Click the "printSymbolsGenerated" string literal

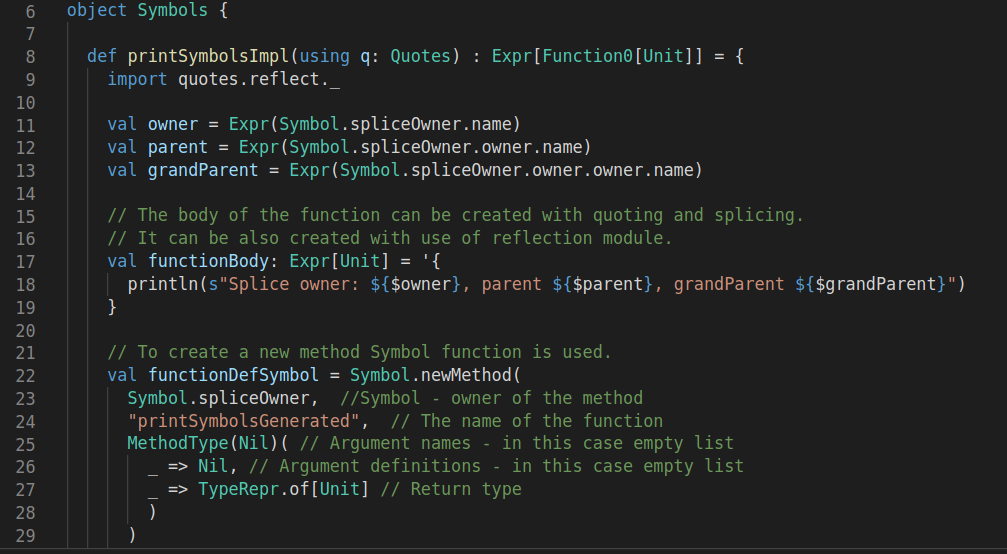pos(243,421)
